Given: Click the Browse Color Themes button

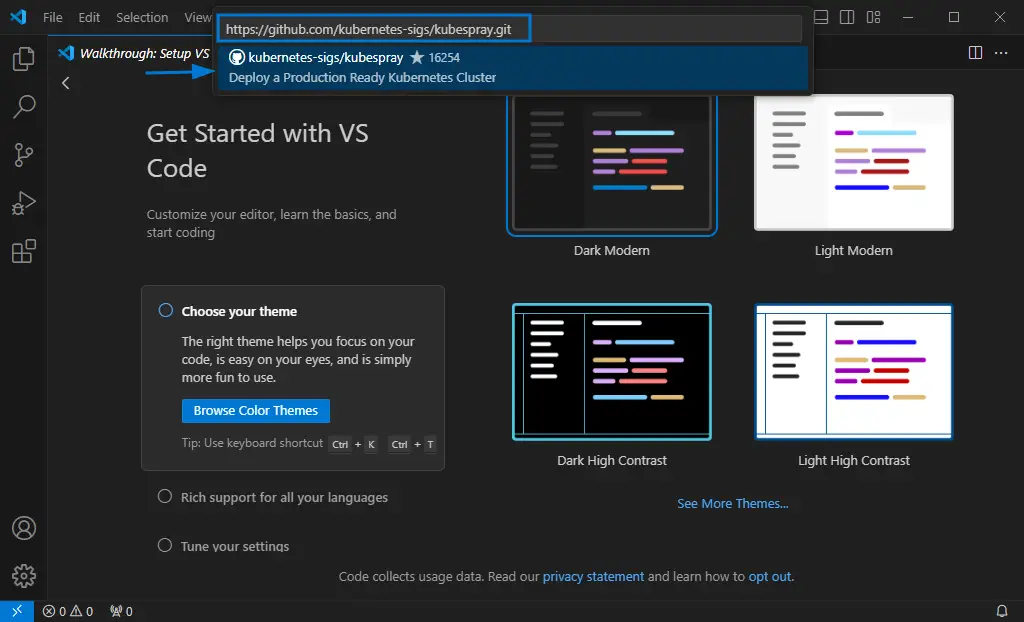Looking at the screenshot, I should 255,410.
